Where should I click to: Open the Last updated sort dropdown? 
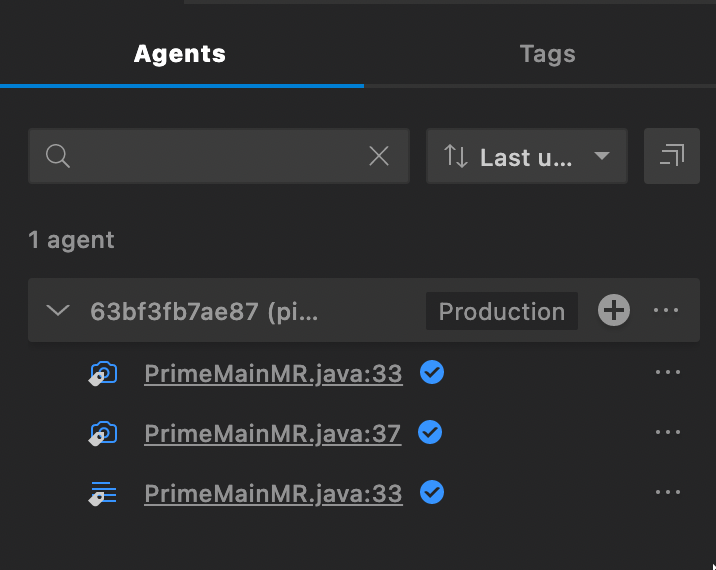pyautogui.click(x=527, y=156)
